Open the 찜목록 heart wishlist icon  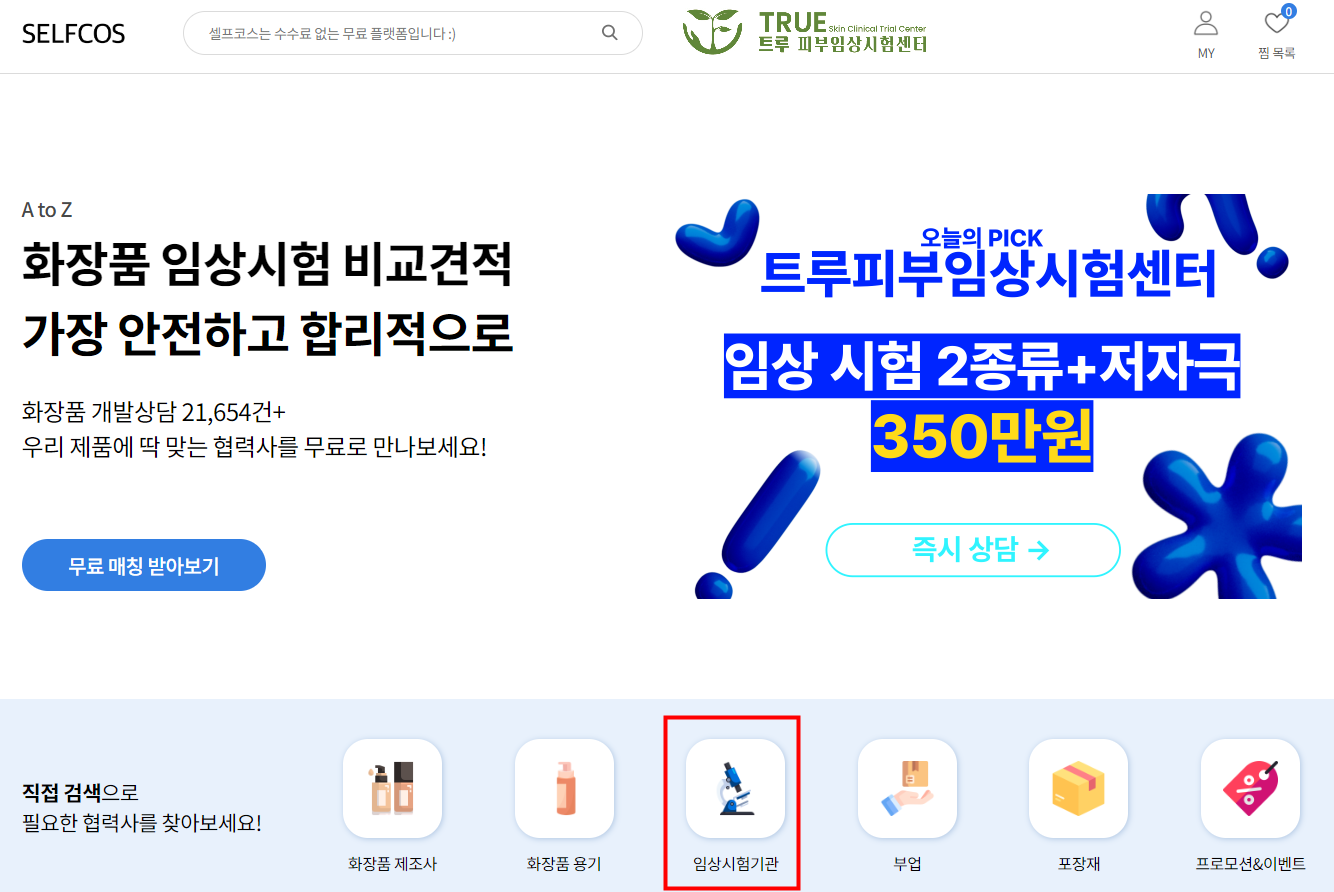[1276, 23]
